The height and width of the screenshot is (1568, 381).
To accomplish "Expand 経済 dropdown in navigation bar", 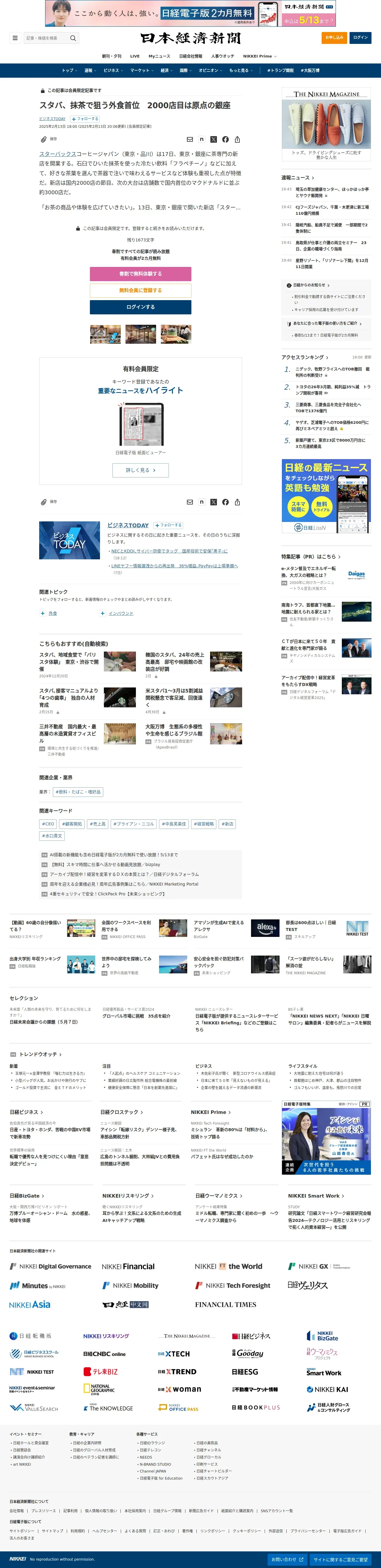I will 166,71.
